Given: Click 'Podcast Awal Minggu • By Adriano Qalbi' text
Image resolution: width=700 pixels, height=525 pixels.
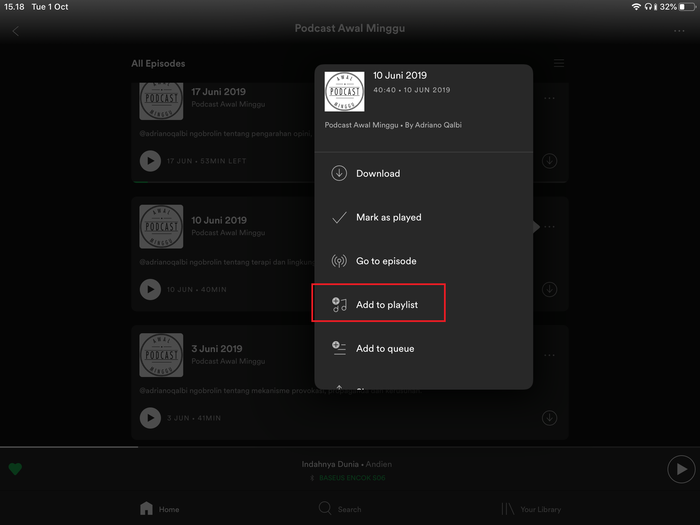Looking at the screenshot, I should 393,125.
